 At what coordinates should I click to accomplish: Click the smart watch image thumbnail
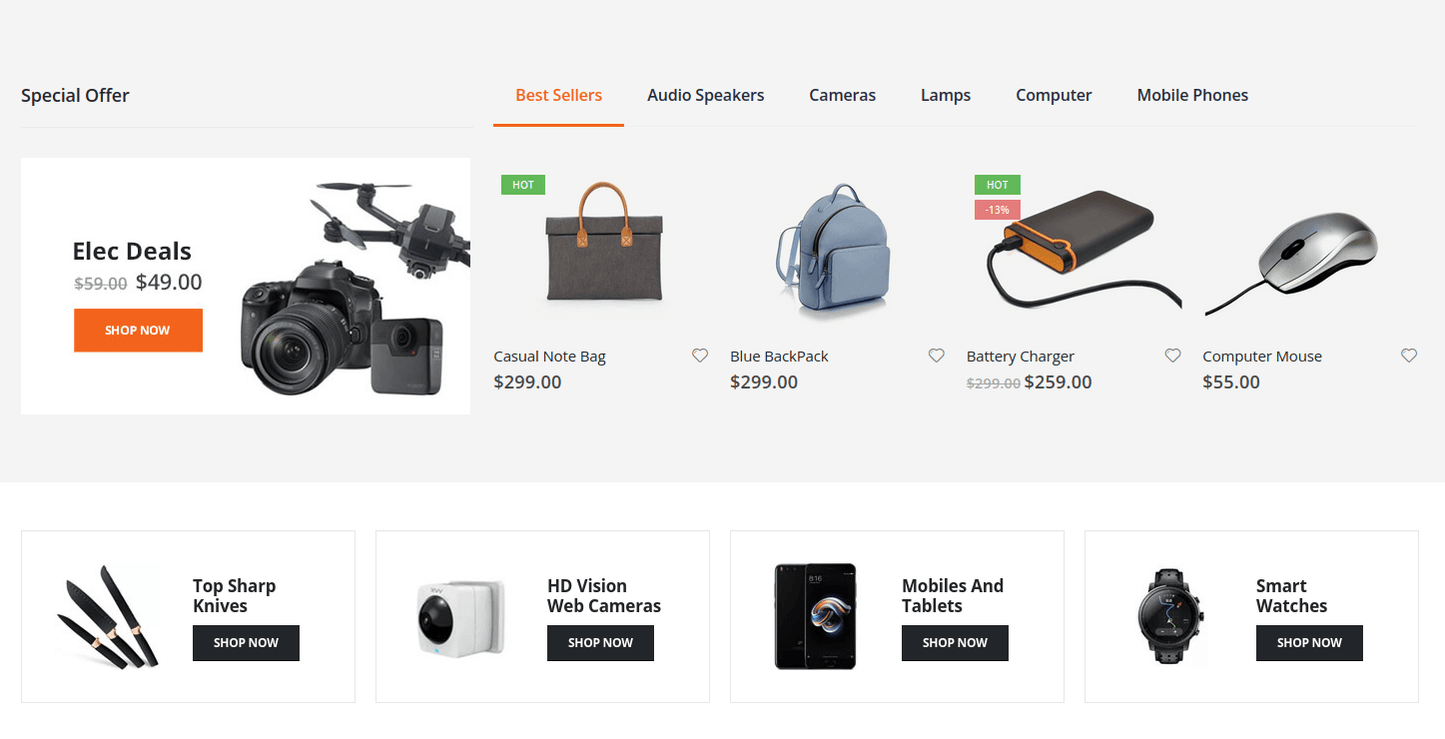click(x=1173, y=616)
